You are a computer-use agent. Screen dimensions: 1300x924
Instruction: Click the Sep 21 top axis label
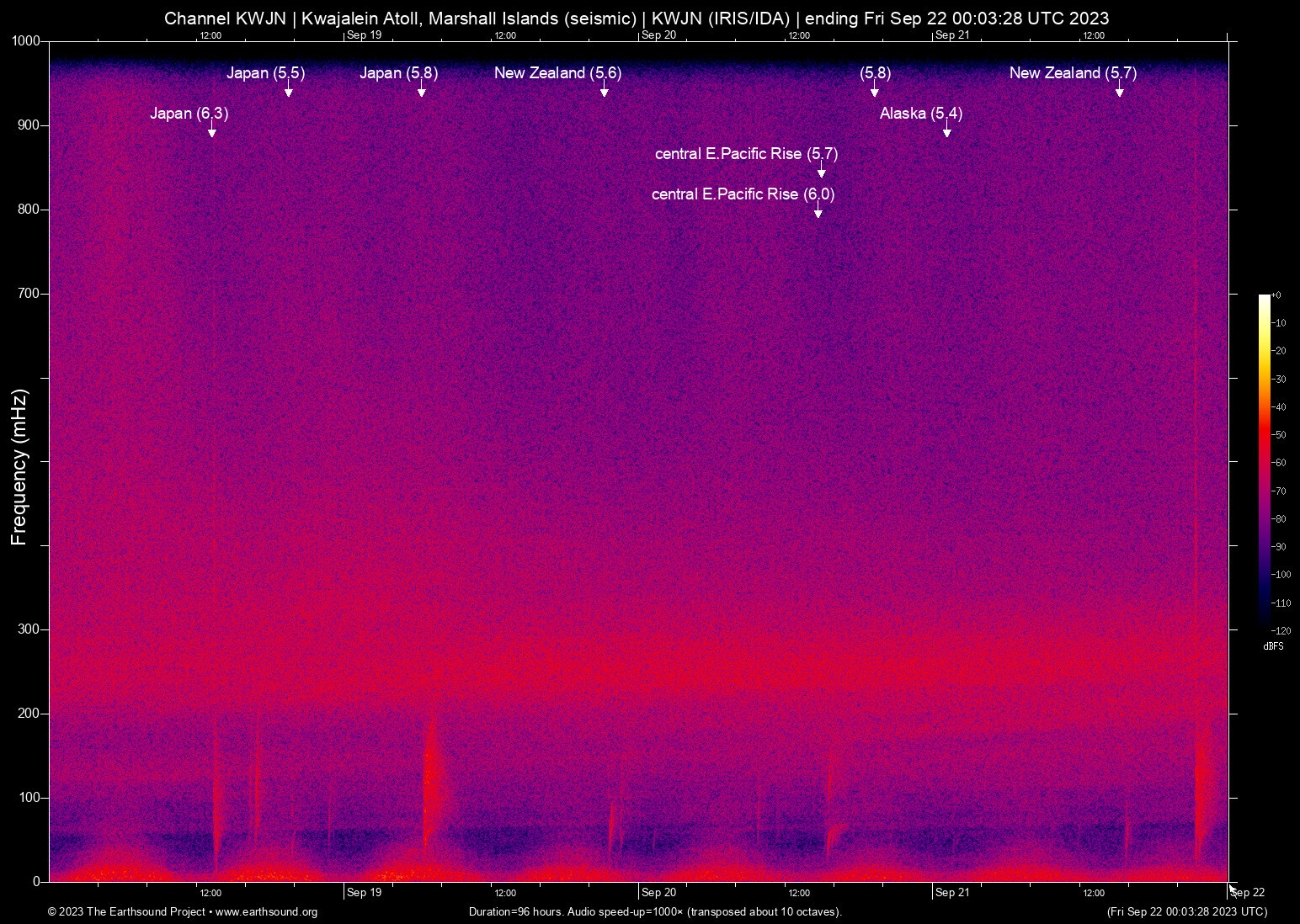952,35
